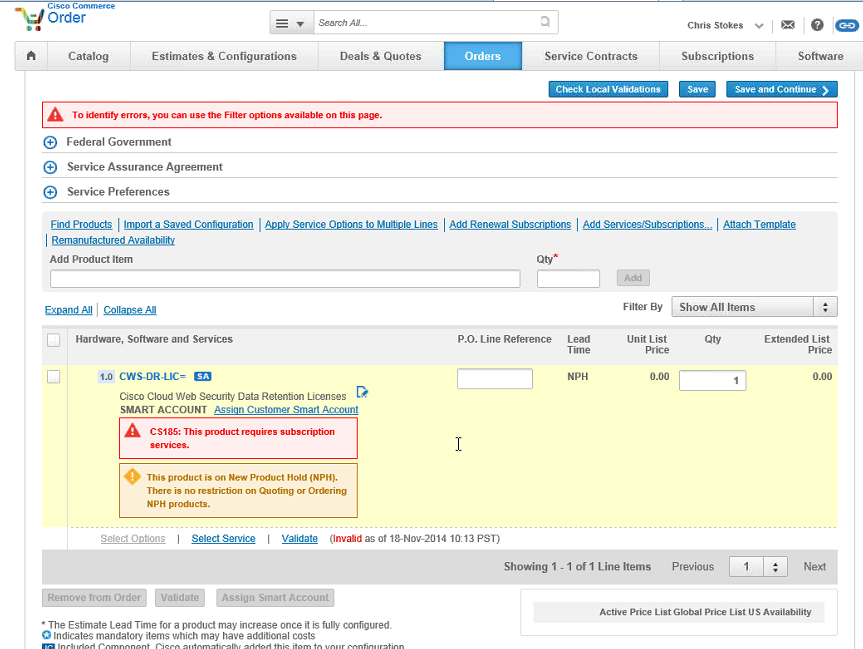Viewport: 863px width, 649px height.
Task: Click the Select Service link
Action: pyautogui.click(x=223, y=538)
